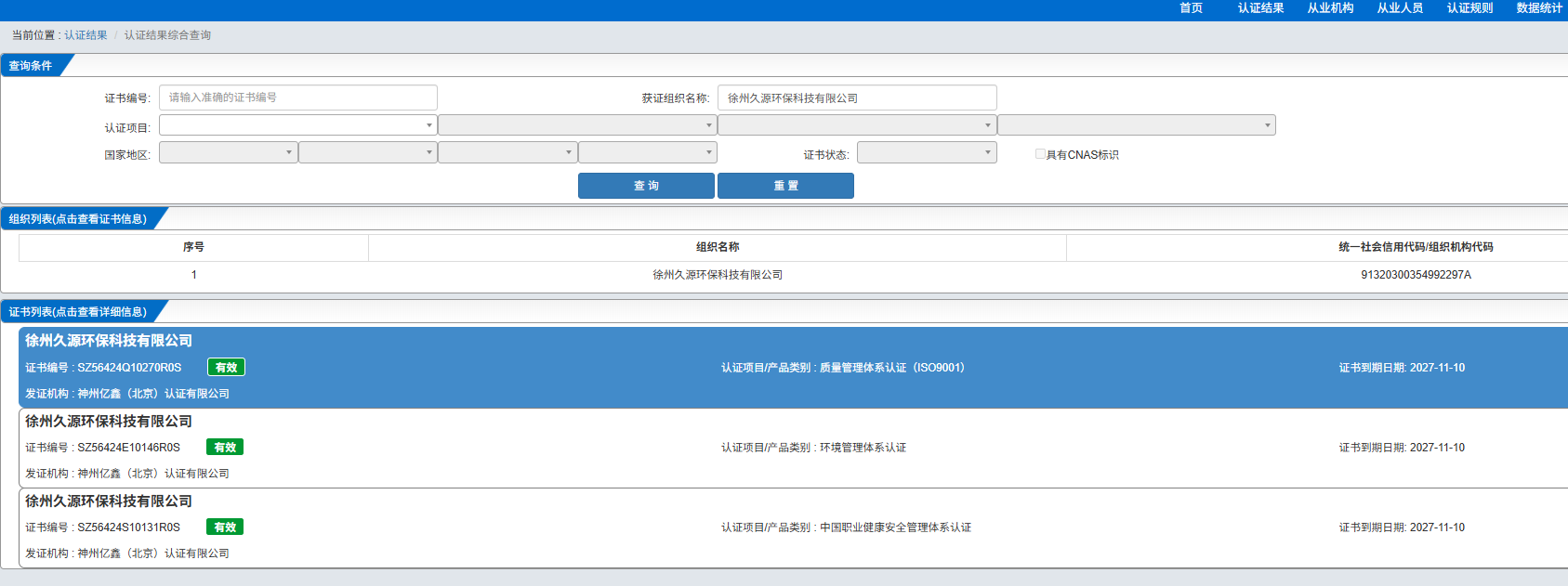Click 中国职业健康安全管理体系认证 category text
Viewport: 1568px width, 586px height.
point(895,527)
